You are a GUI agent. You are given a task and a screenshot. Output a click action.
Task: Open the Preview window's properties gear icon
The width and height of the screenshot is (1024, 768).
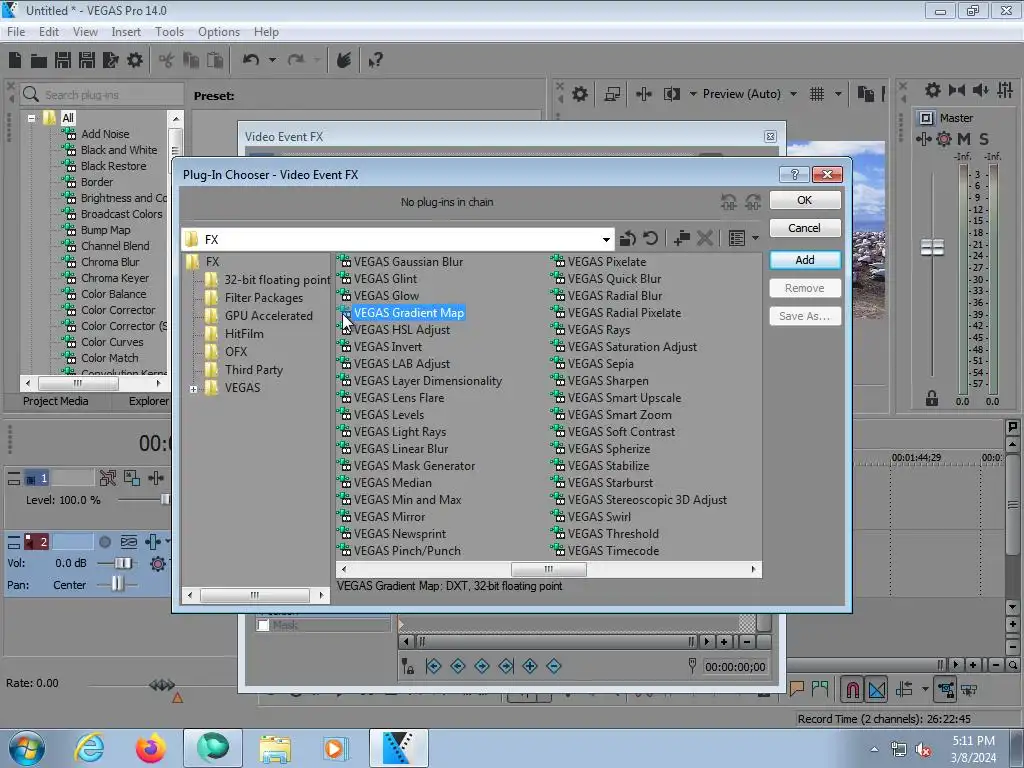coord(579,94)
